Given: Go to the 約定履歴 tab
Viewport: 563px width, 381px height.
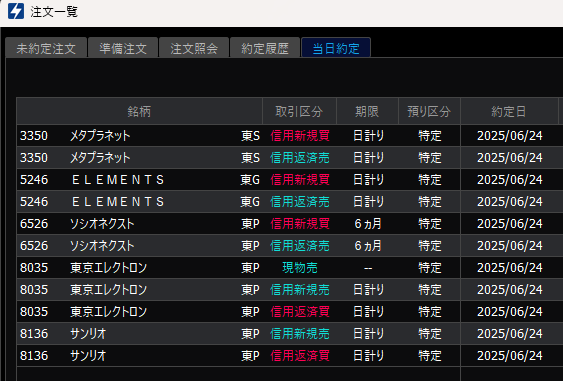Looking at the screenshot, I should [x=265, y=48].
